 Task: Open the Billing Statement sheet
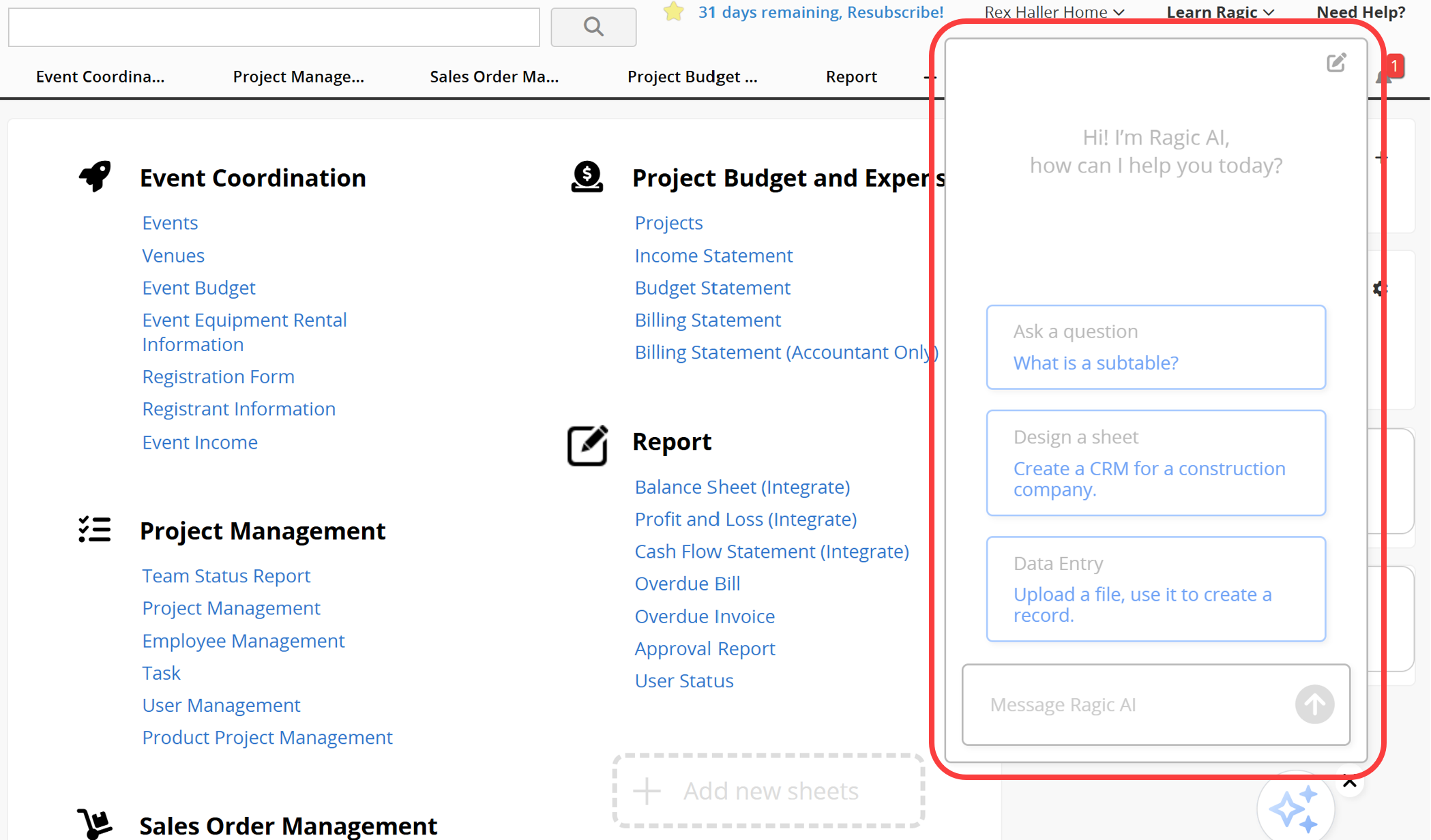tap(707, 320)
